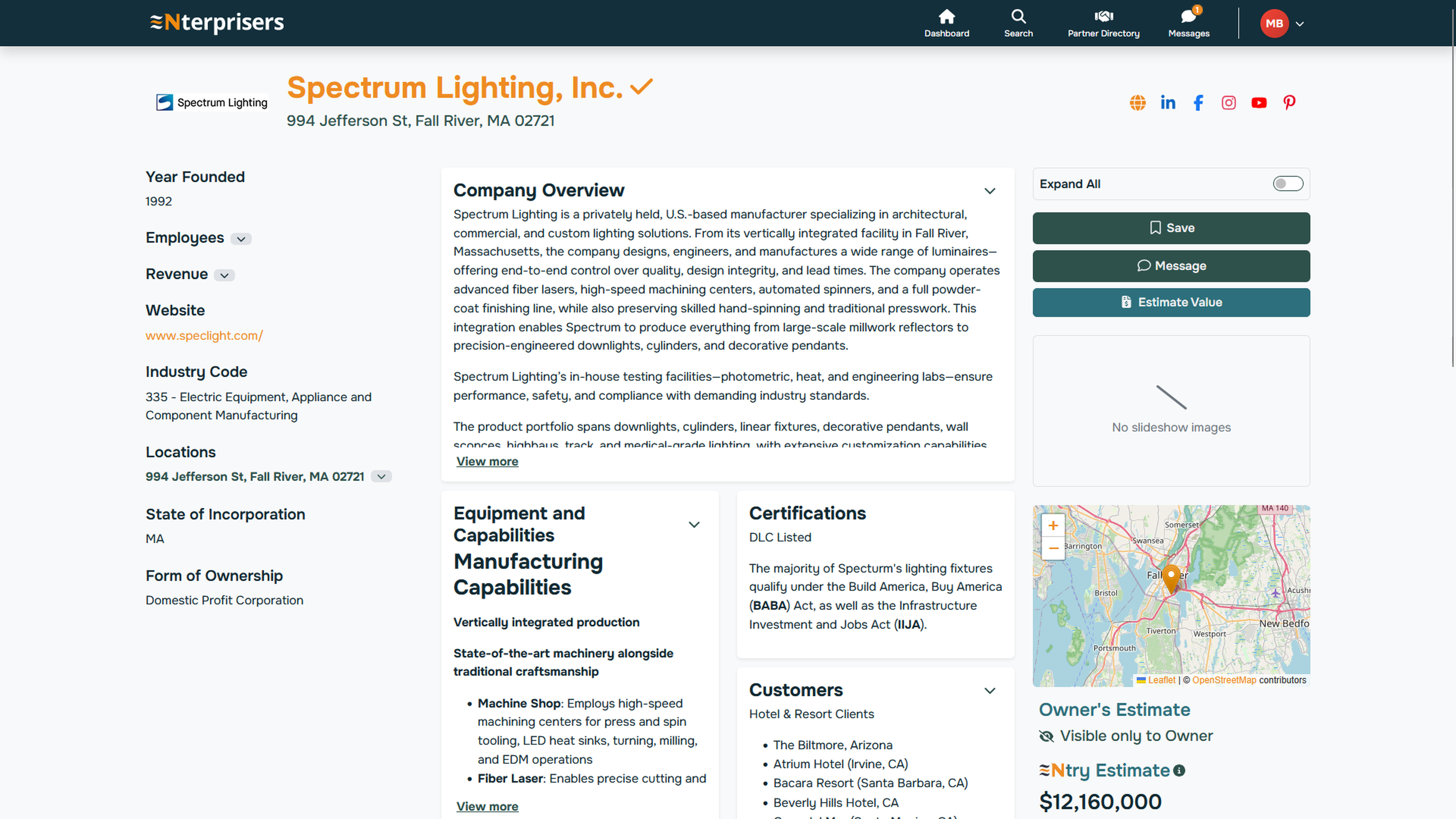Click the Search icon in the navbar
Screen dimensions: 1456x819
(x=1018, y=23)
